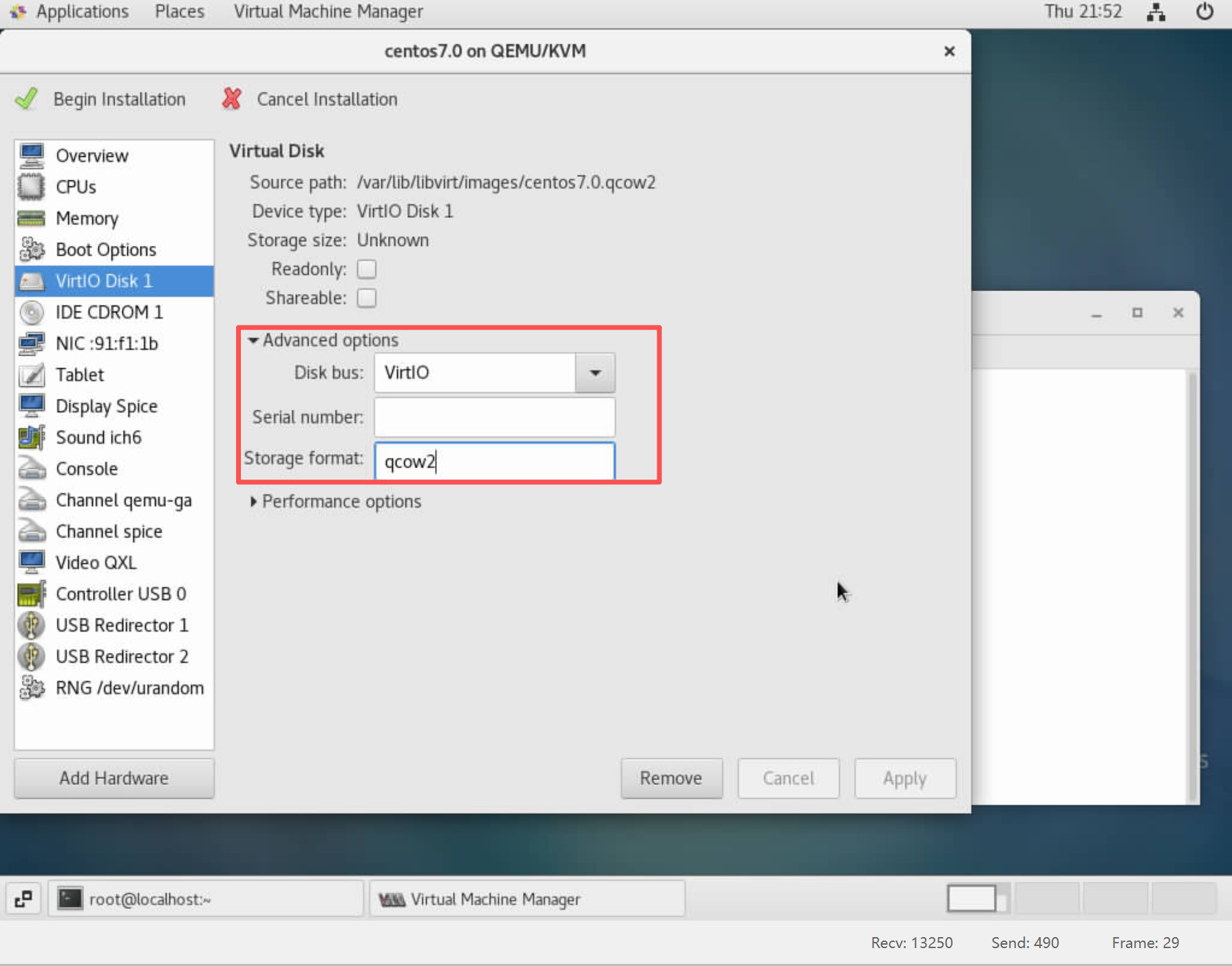Screen dimensions: 1232x966
Task: Switch to root@localhost terminal in taskbar
Action: click(205, 899)
